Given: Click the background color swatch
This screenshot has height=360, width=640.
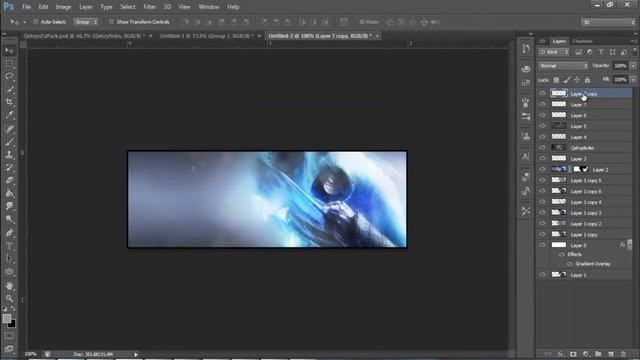Looking at the screenshot, I should (12, 324).
